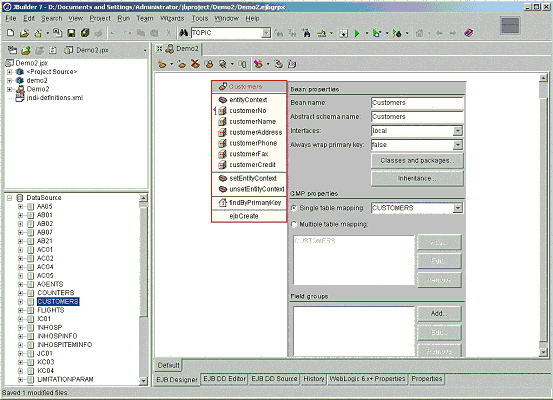
Task: Select jndi-definitions.xml in project tree
Action: click(x=55, y=98)
